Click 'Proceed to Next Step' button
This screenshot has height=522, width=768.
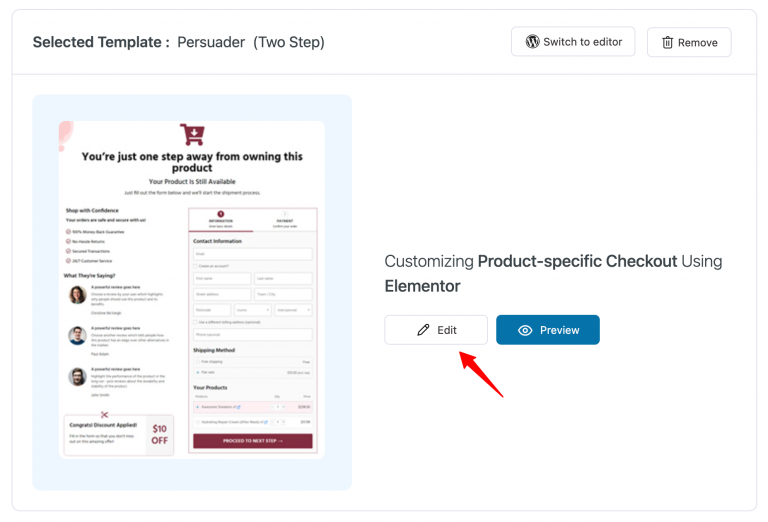pyautogui.click(x=253, y=441)
